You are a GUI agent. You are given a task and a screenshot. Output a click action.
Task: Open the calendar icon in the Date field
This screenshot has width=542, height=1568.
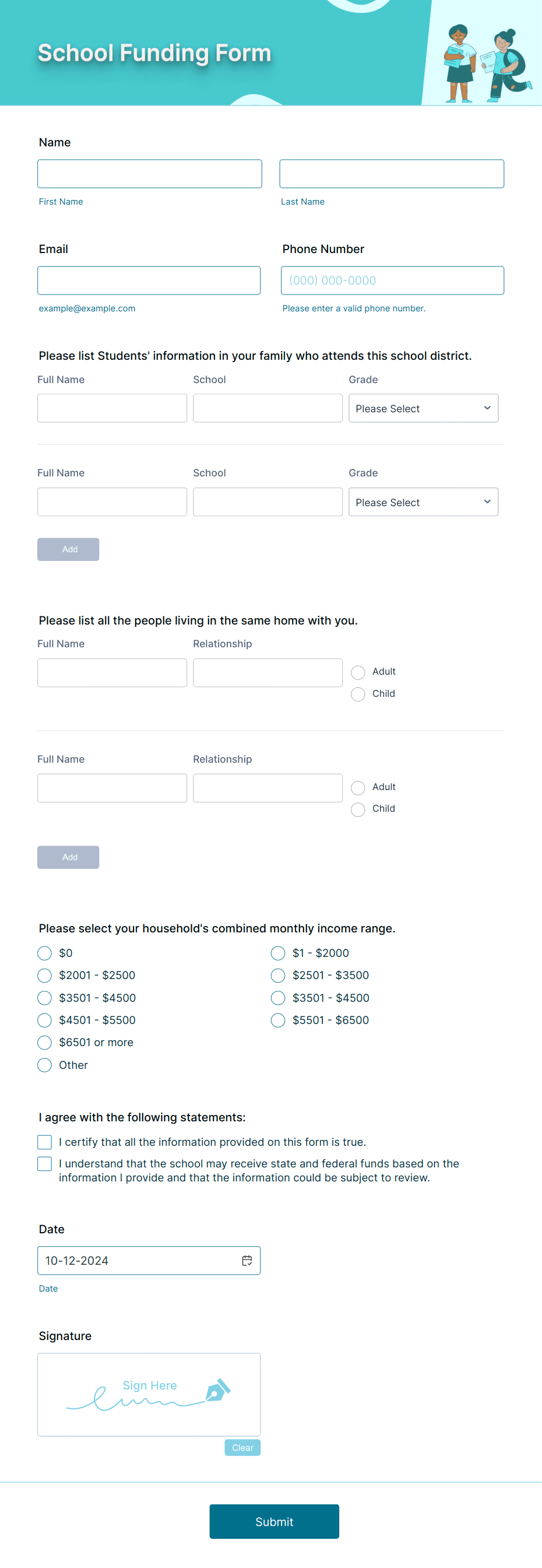(x=247, y=1261)
